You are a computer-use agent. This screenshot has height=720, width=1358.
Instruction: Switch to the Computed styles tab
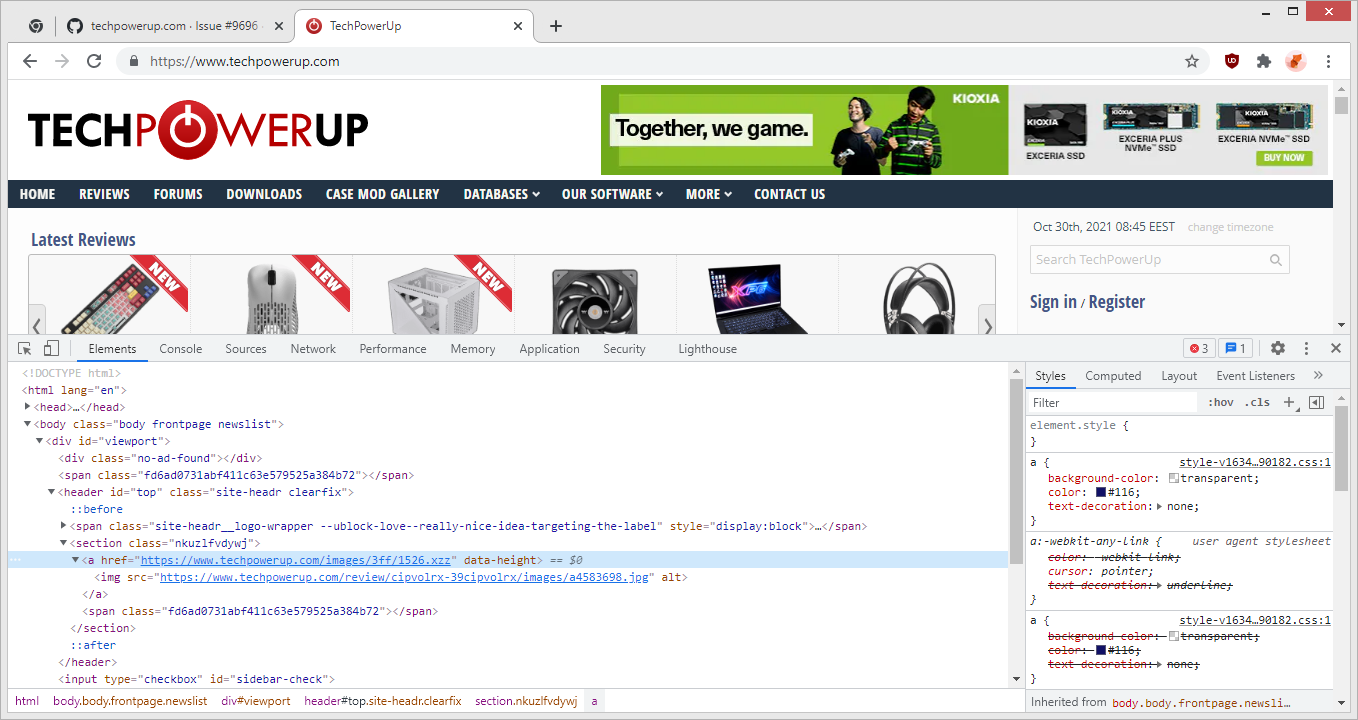(1113, 375)
